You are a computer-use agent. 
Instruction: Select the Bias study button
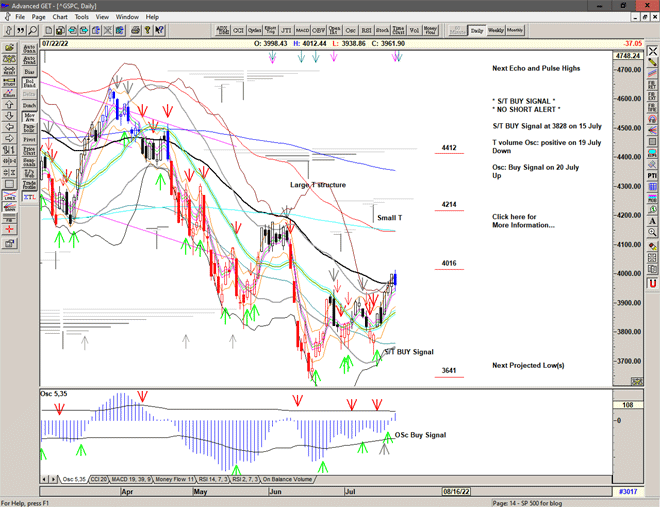(x=29, y=71)
